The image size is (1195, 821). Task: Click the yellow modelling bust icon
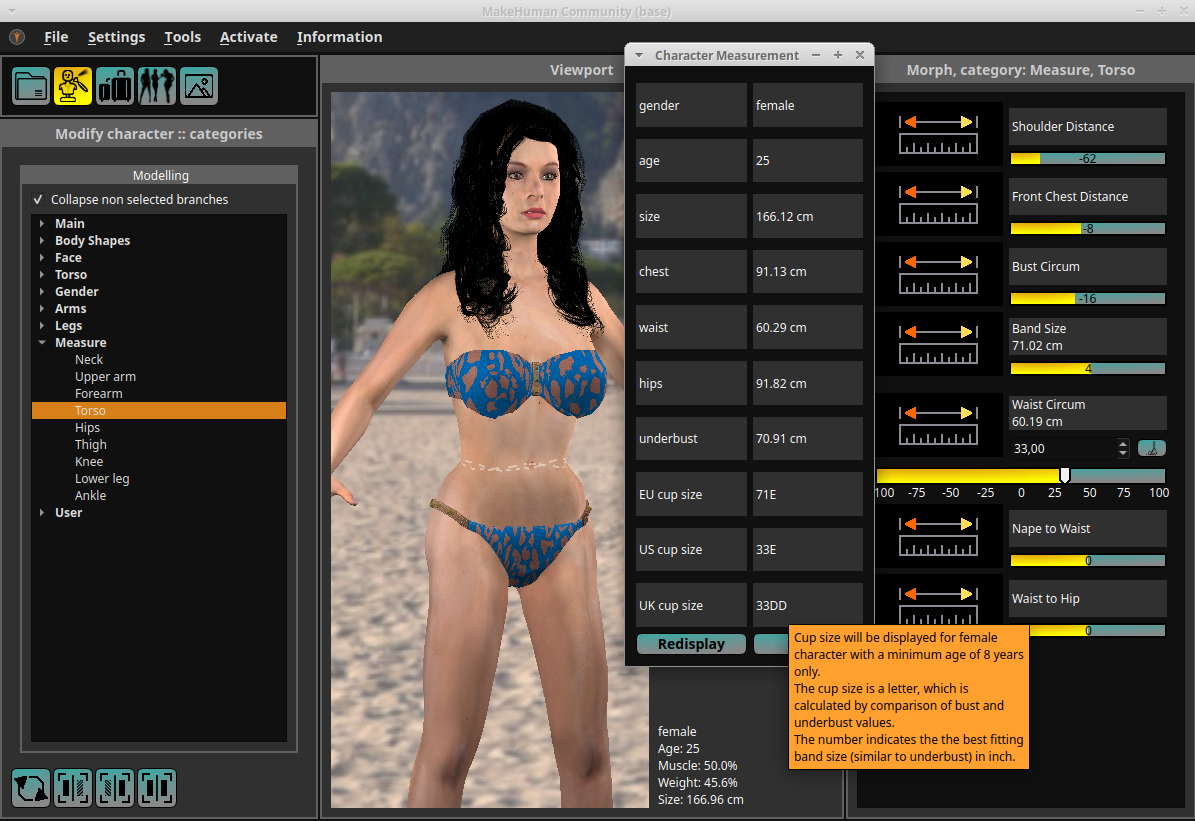click(x=73, y=86)
